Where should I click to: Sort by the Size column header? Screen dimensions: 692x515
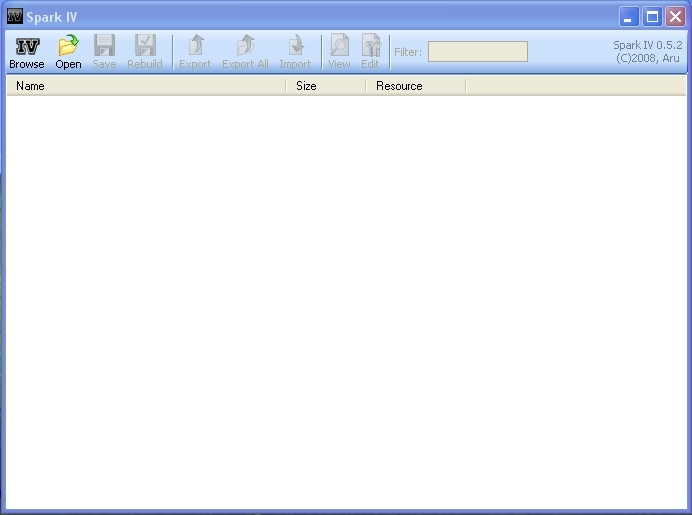[325, 86]
